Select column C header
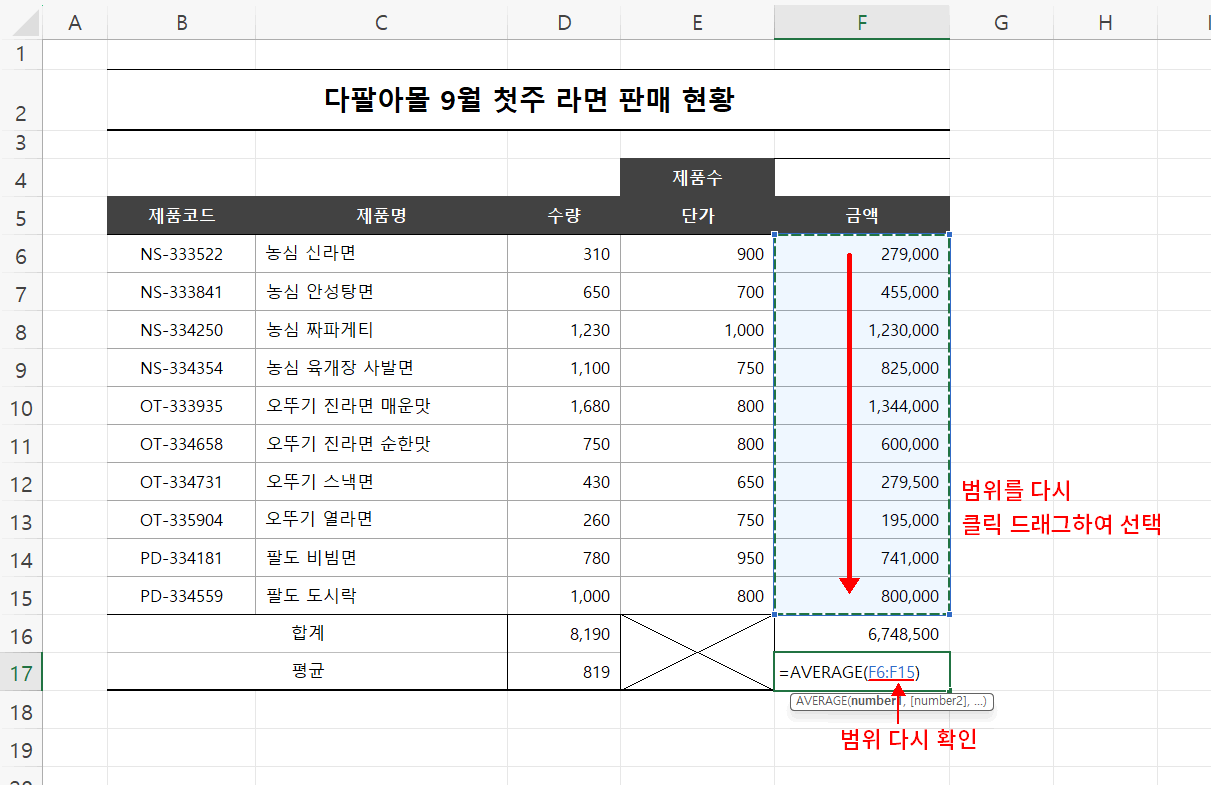The width and height of the screenshot is (1211, 785). pos(381,22)
